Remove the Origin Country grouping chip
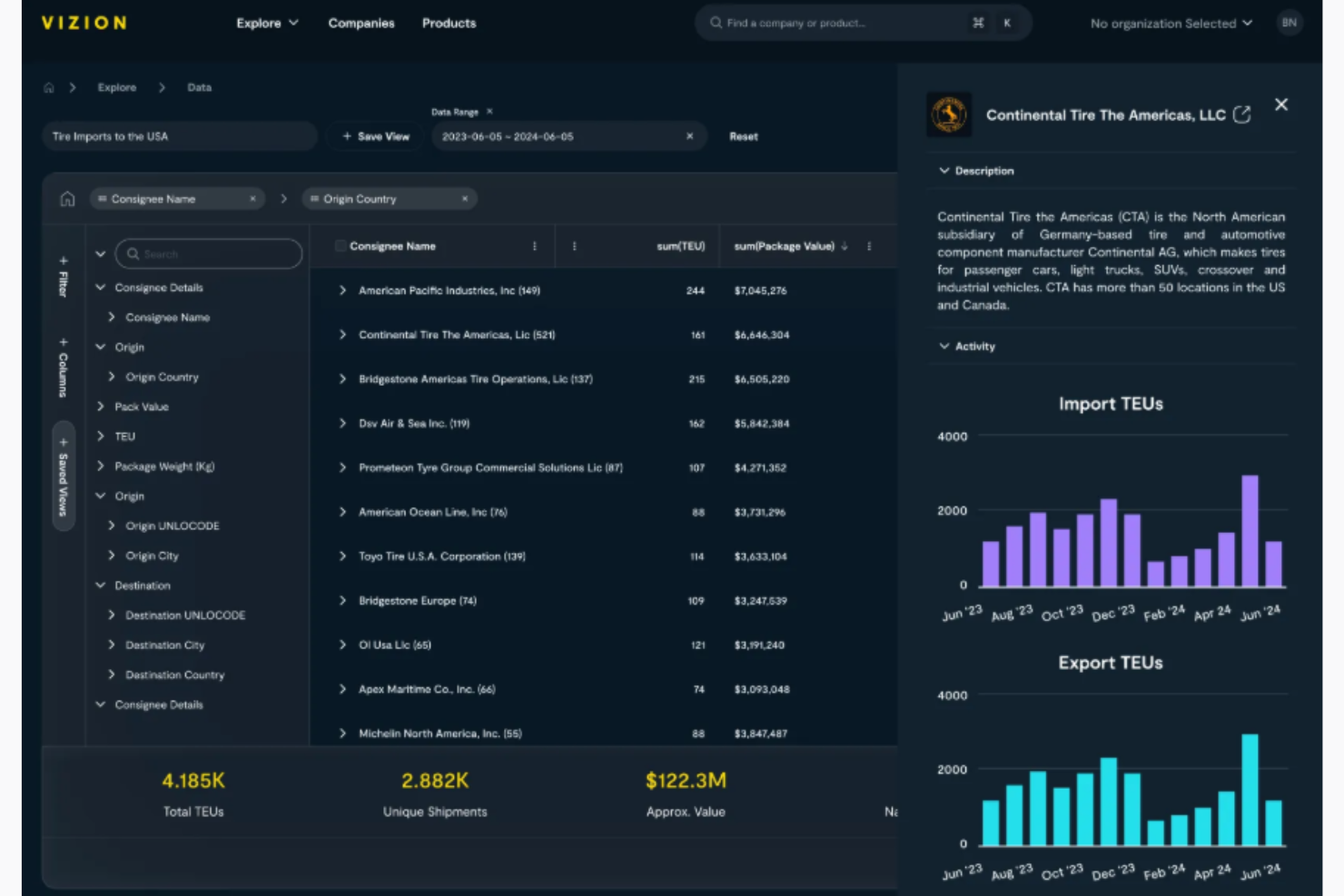Viewport: 1344px width, 896px height. (465, 199)
